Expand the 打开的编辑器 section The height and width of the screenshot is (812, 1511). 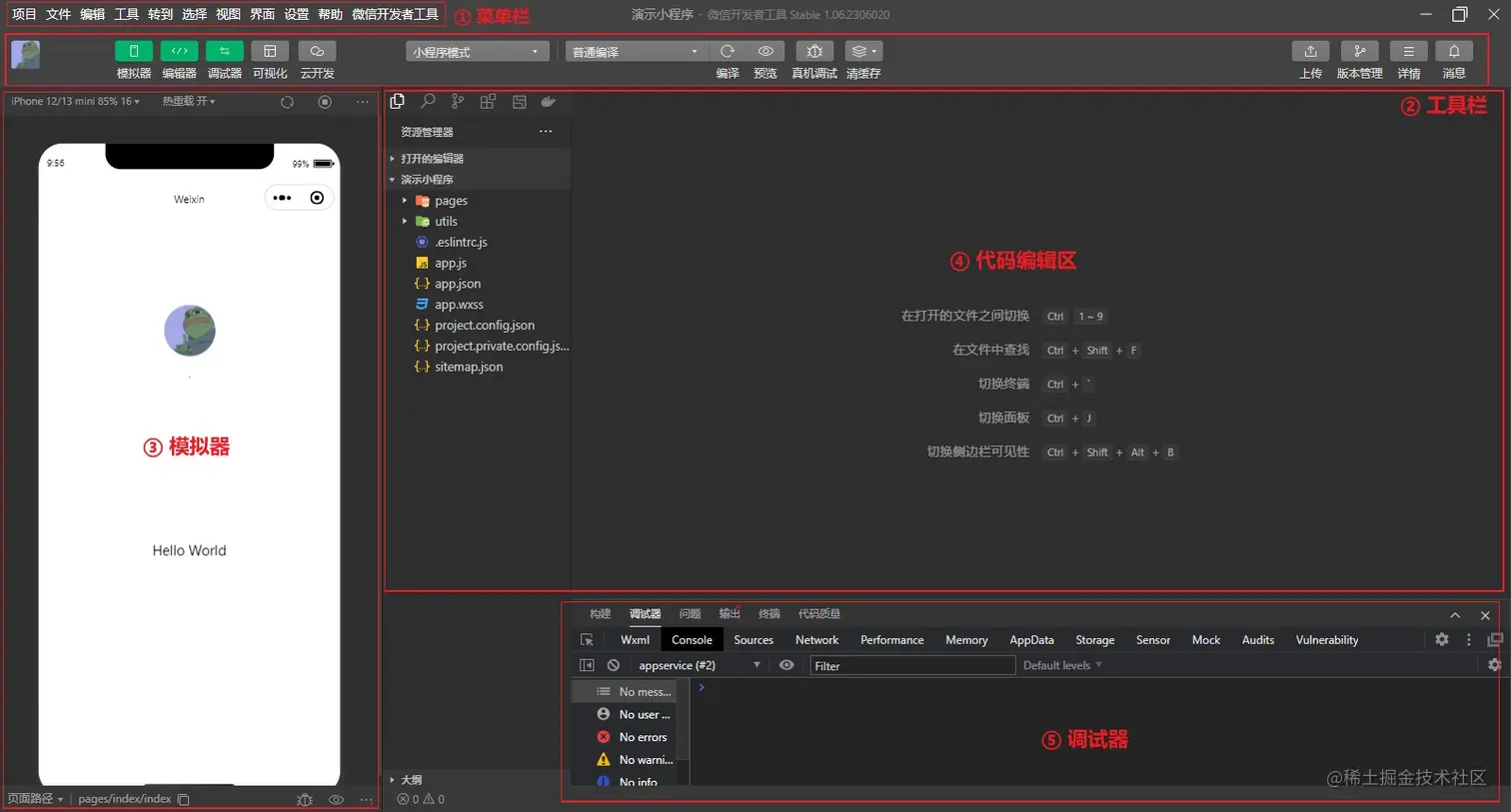click(479, 158)
